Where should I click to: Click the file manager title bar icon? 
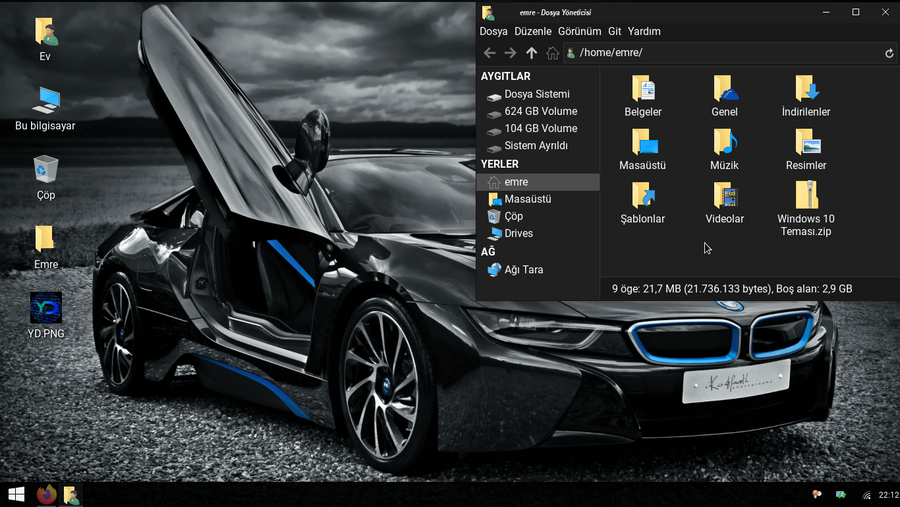point(488,12)
